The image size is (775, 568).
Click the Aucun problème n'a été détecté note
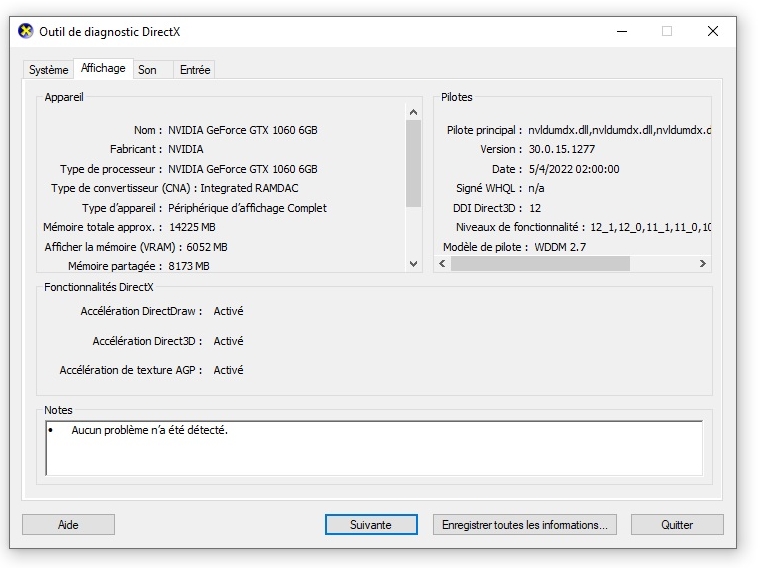pyautogui.click(x=150, y=431)
